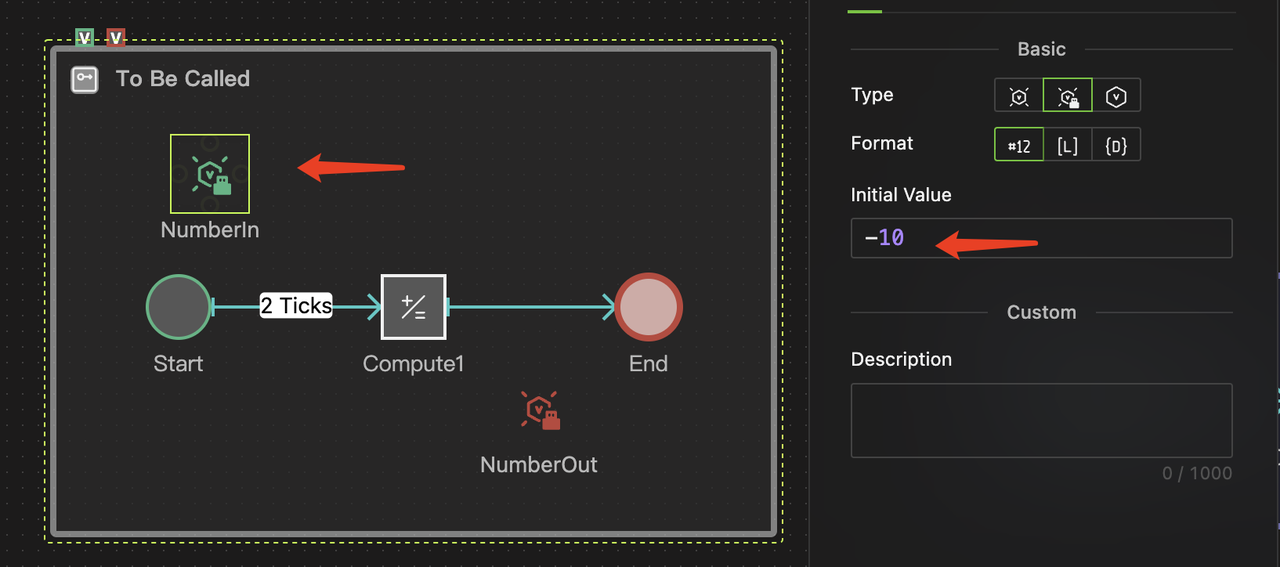Click the To Be Called group title

point(183,79)
